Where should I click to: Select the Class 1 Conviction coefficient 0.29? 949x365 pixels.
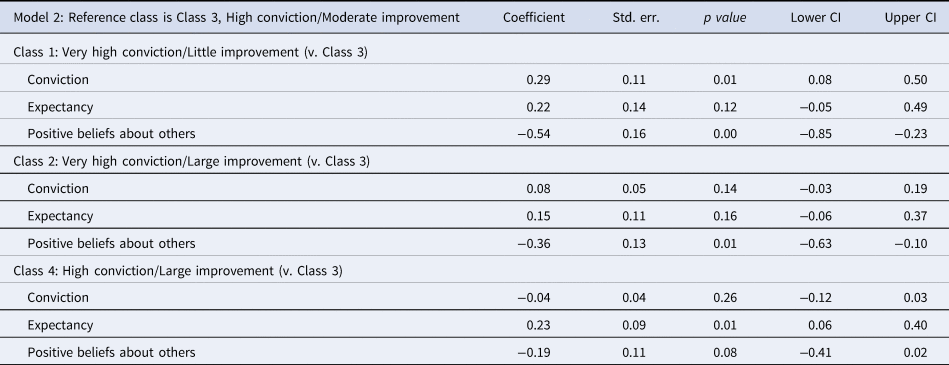[x=538, y=80]
